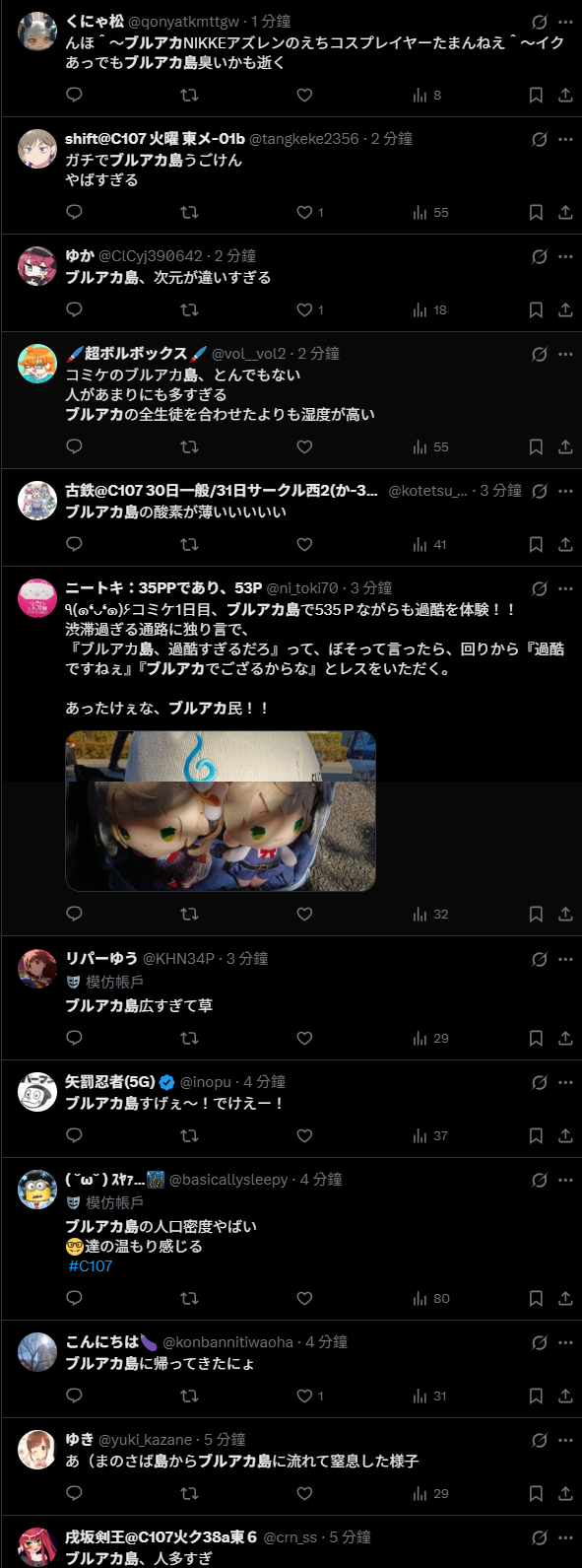
Task: Open the plush doll photo
Action: pos(221,811)
